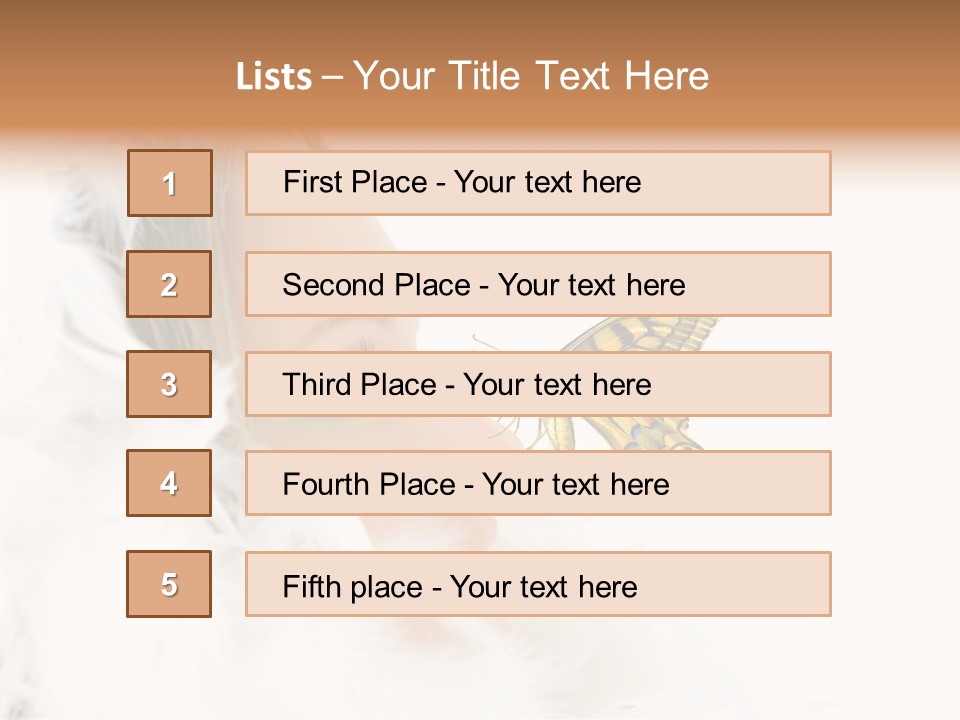Image resolution: width=960 pixels, height=720 pixels.
Task: Click the number 5 box
Action: pos(169,584)
